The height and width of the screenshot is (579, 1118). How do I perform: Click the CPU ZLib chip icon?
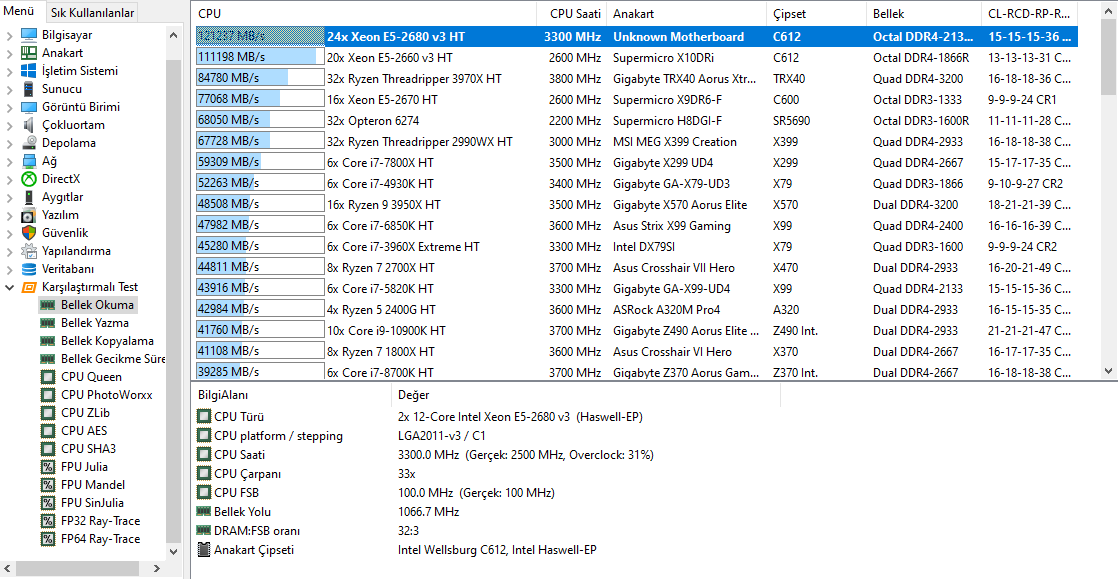pos(48,413)
